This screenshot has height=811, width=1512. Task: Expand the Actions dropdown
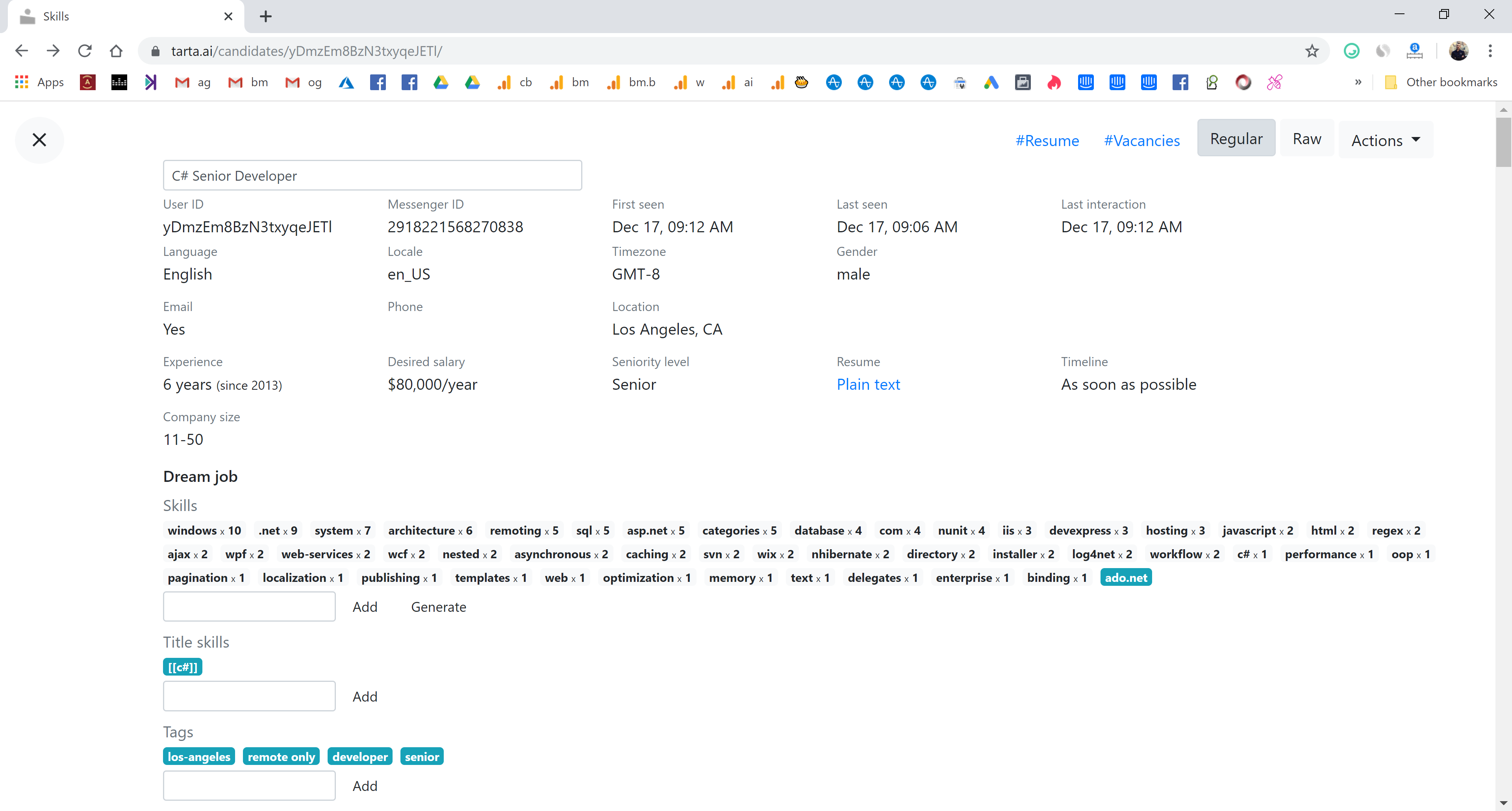pos(1385,140)
